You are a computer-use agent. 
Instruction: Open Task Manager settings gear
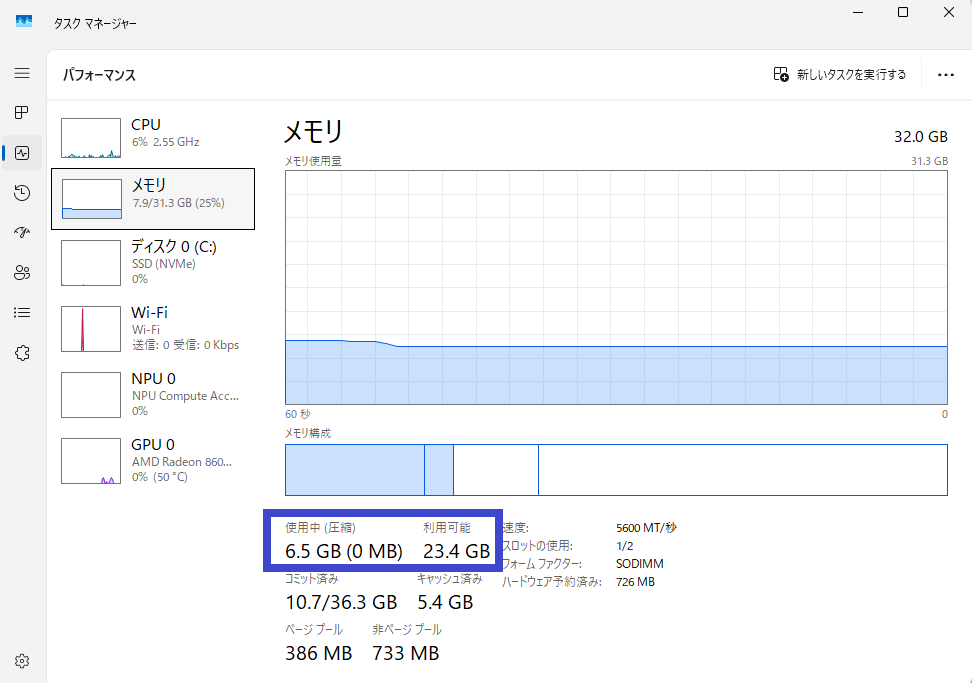(x=22, y=661)
